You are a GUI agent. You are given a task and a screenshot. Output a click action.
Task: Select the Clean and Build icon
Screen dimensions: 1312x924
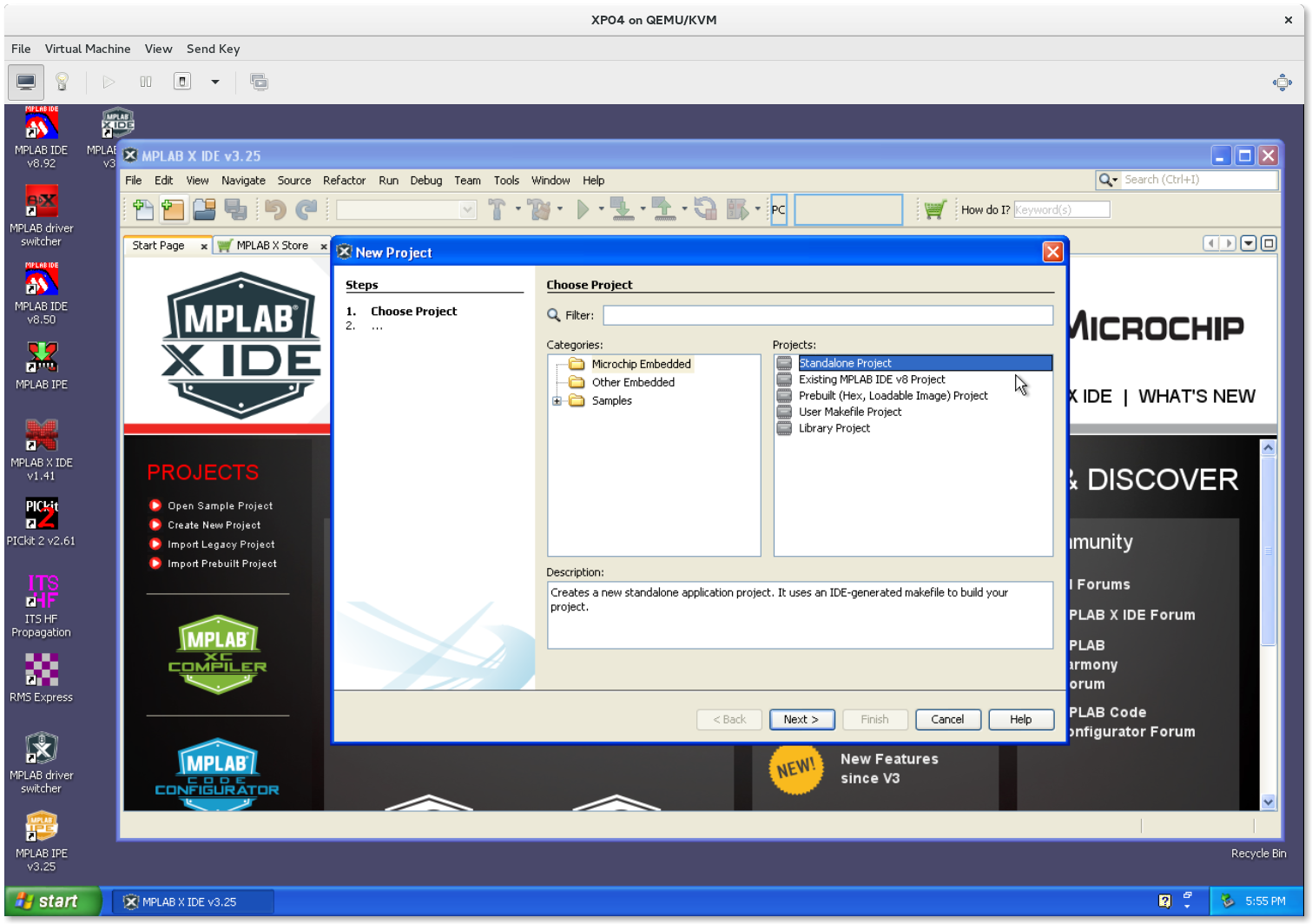tap(540, 209)
